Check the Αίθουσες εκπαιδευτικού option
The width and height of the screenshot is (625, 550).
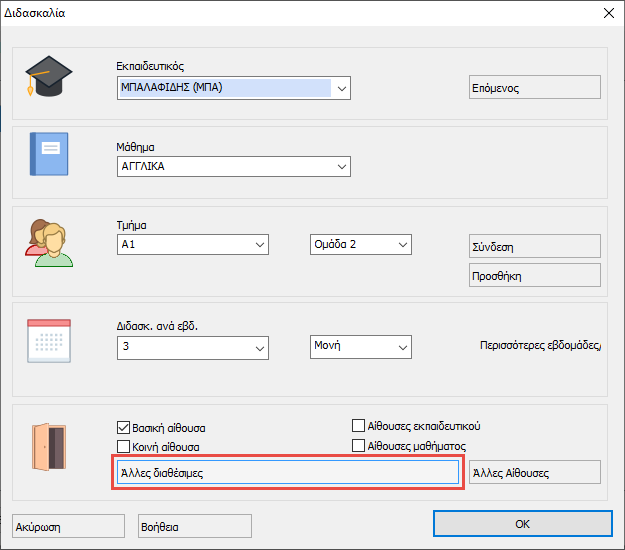click(x=359, y=424)
